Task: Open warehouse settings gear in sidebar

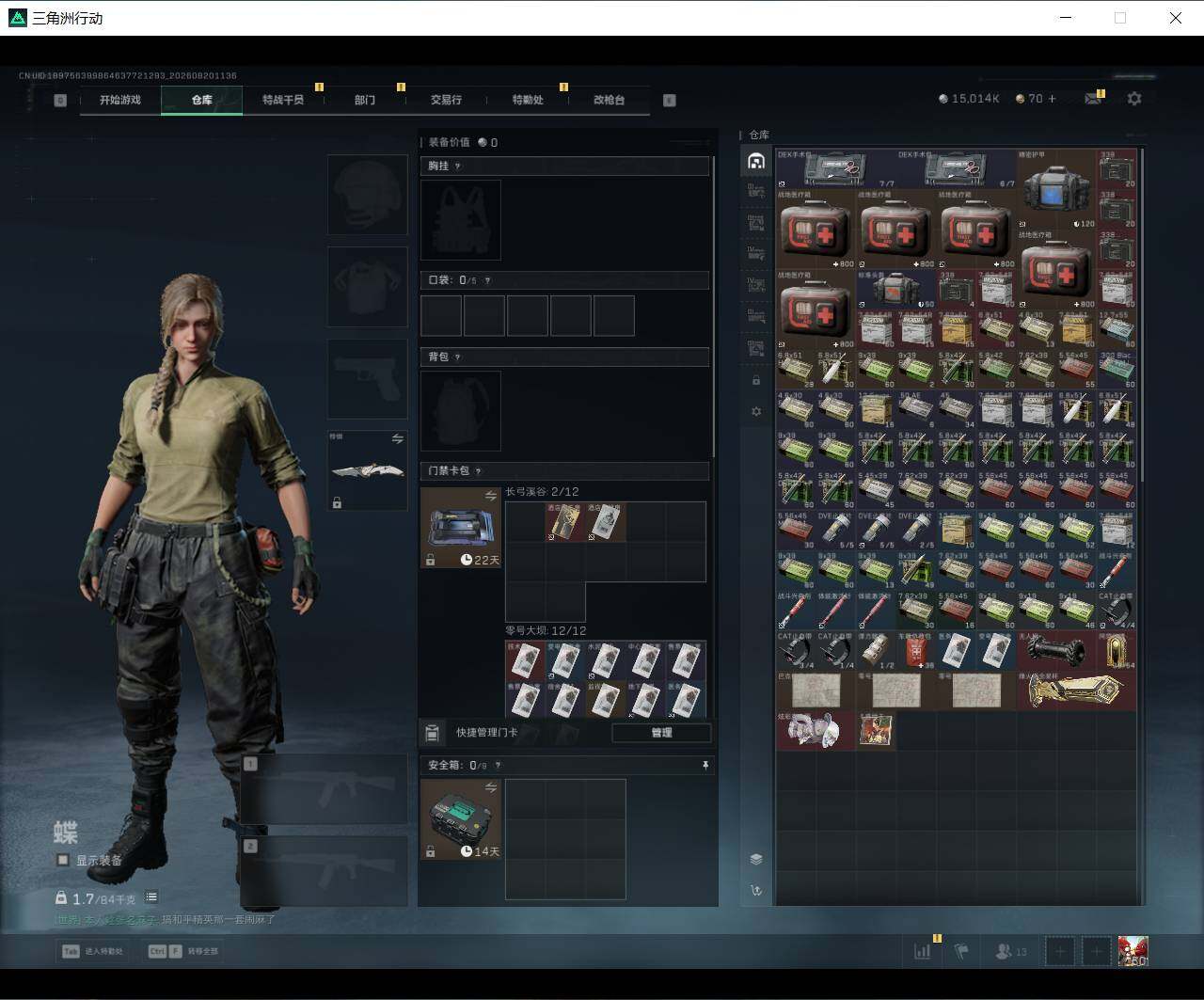Action: pos(756,412)
